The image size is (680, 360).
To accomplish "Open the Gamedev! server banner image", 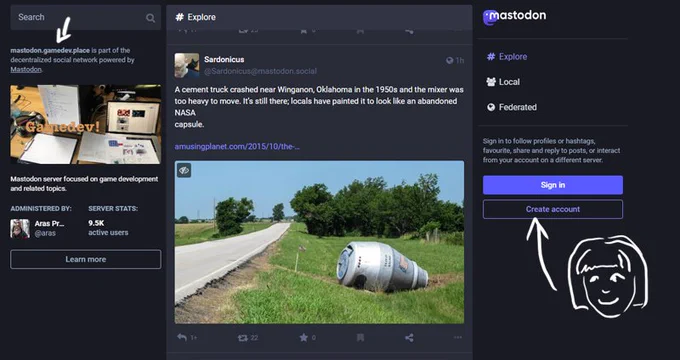I will click(x=85, y=124).
